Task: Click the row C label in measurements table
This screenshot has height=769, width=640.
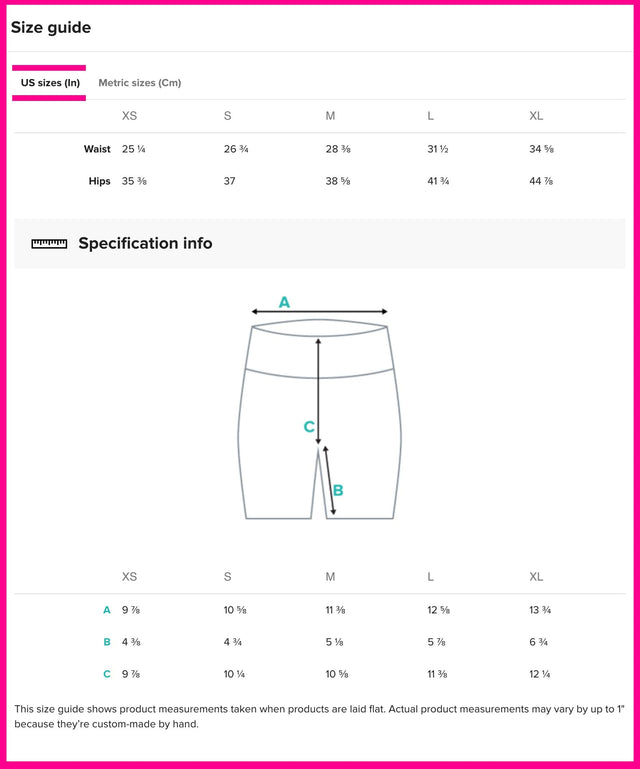Action: point(107,674)
